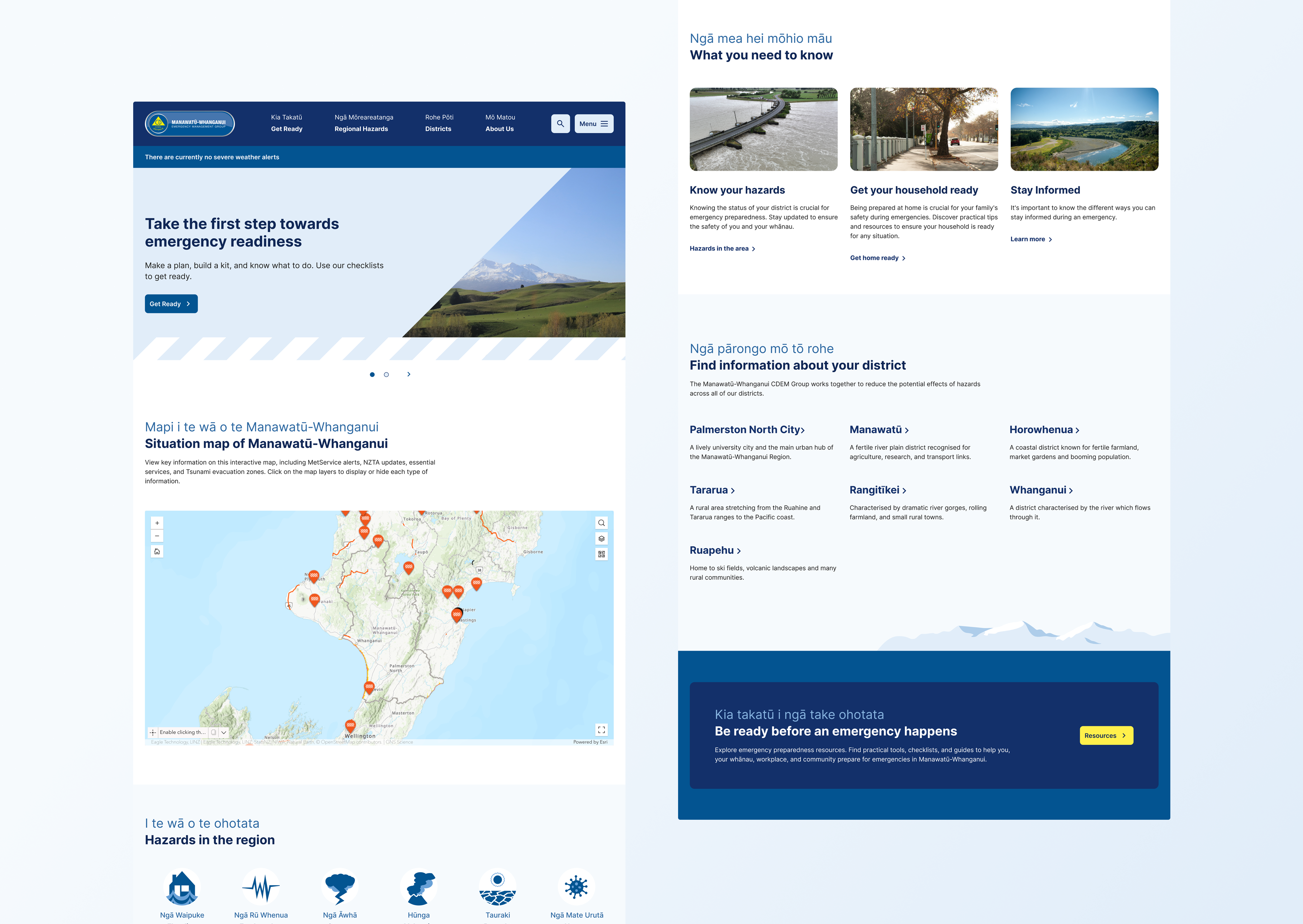Click the Get your household ready street photo

tap(924, 129)
